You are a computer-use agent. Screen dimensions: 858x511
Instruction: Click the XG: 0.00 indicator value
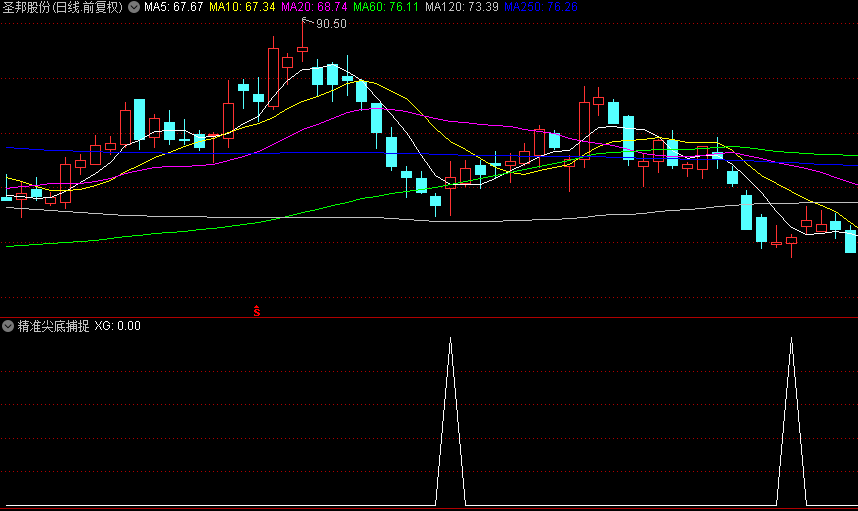(118, 326)
